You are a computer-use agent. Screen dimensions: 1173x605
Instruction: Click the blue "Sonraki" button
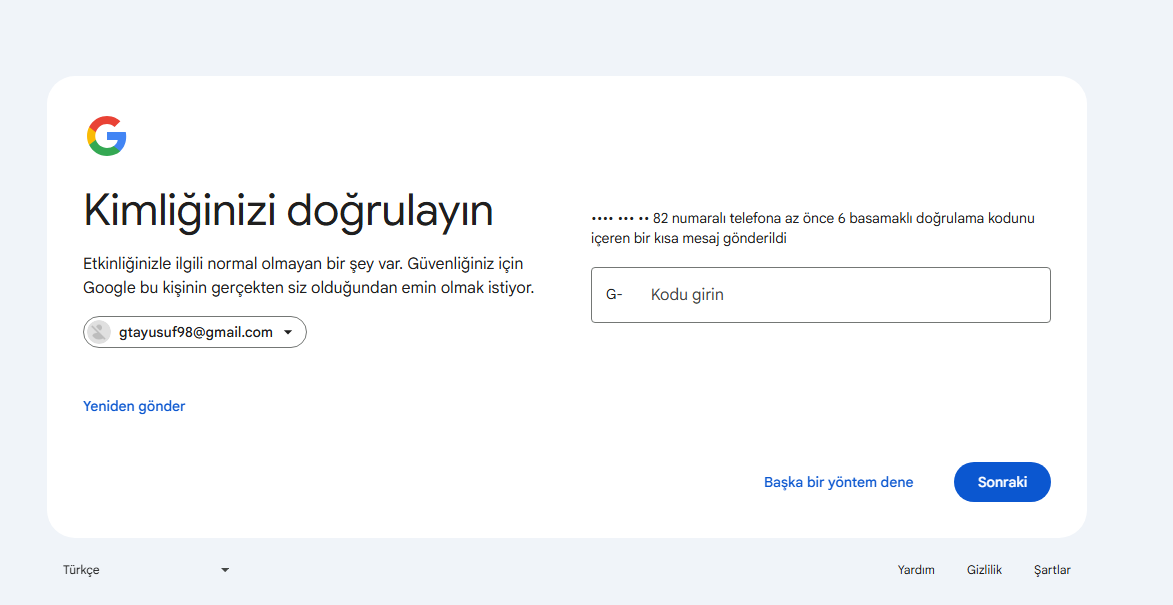click(x=1002, y=482)
